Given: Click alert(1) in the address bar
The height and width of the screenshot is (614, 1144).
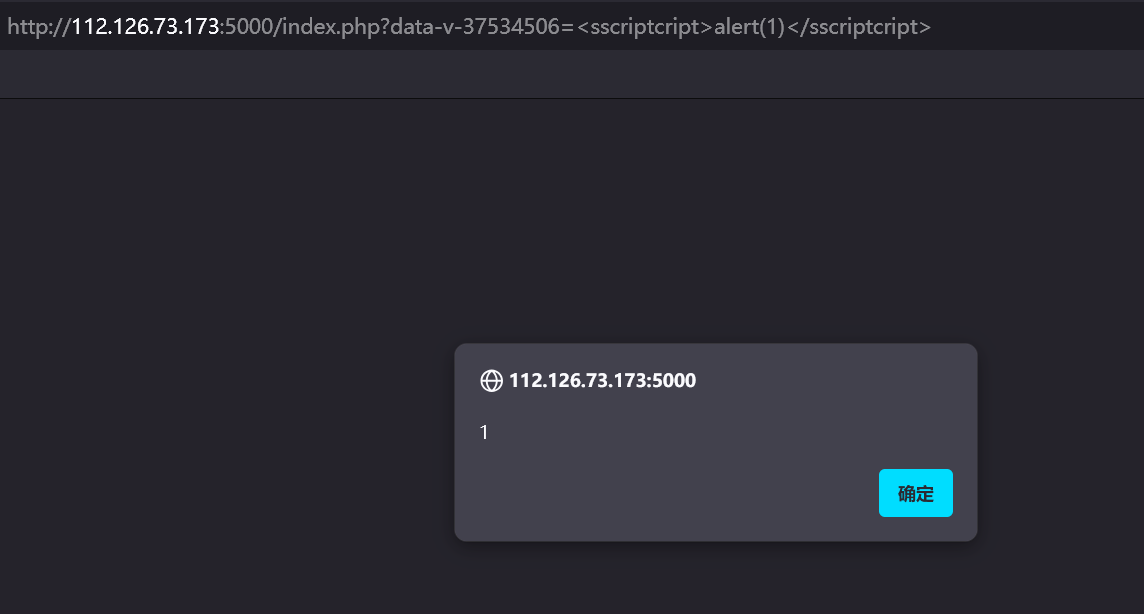Looking at the screenshot, I should tap(749, 27).
